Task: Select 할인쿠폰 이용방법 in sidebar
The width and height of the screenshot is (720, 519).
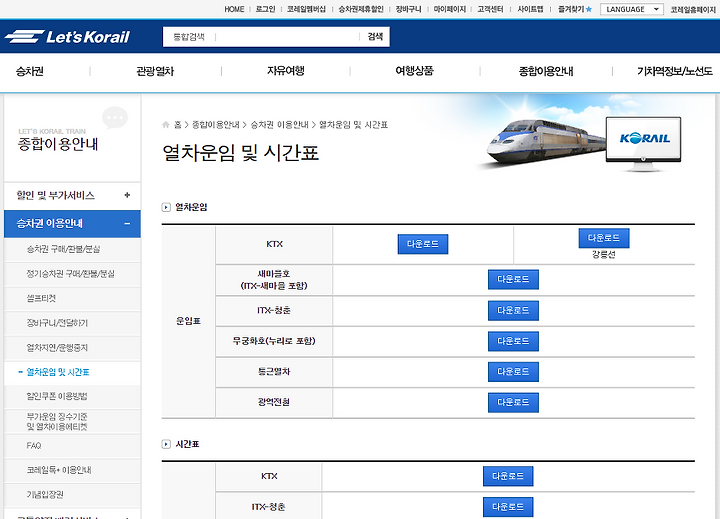Action: (72, 396)
